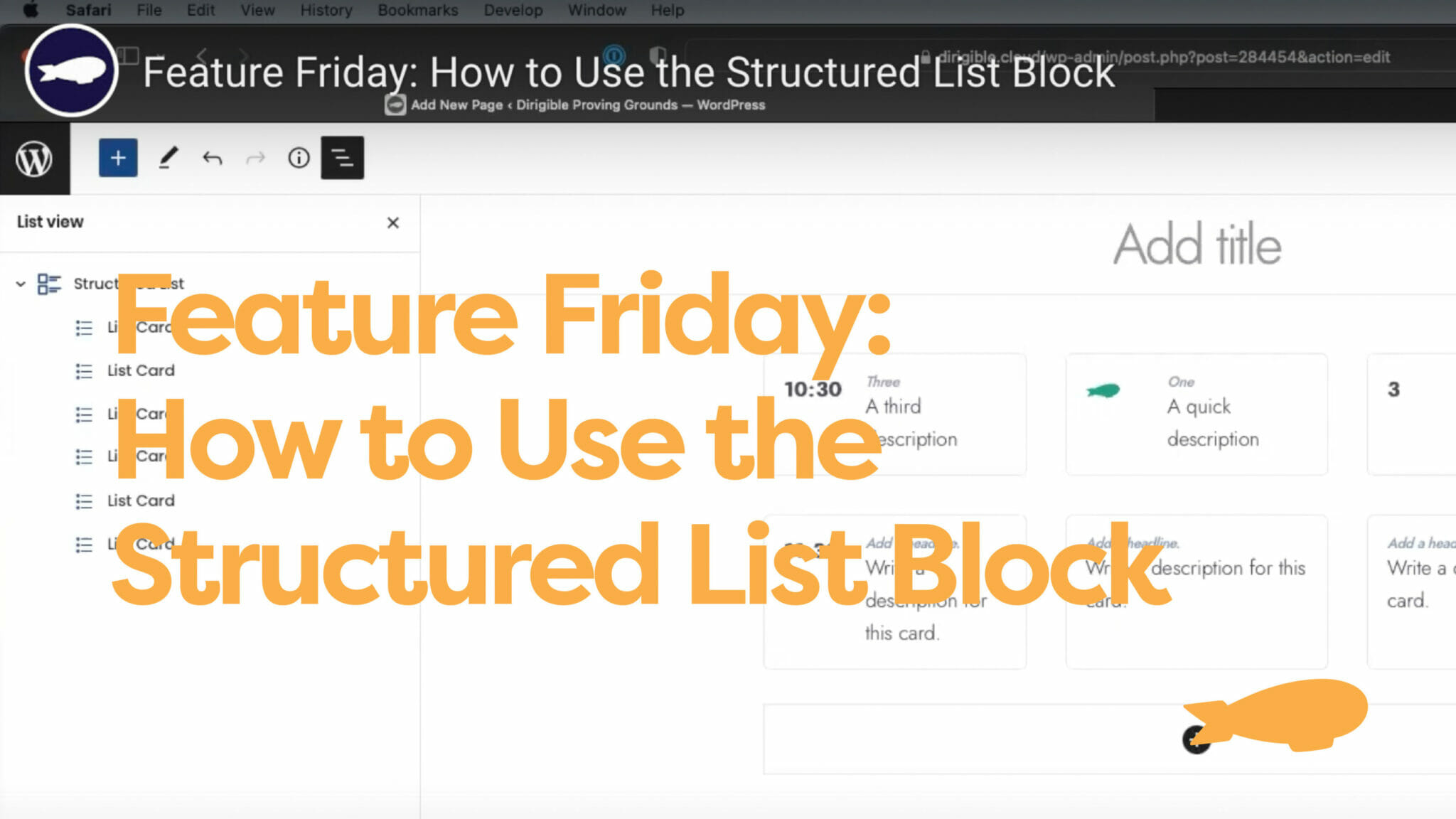
Task: Toggle the document details (i) panel
Action: point(299,158)
